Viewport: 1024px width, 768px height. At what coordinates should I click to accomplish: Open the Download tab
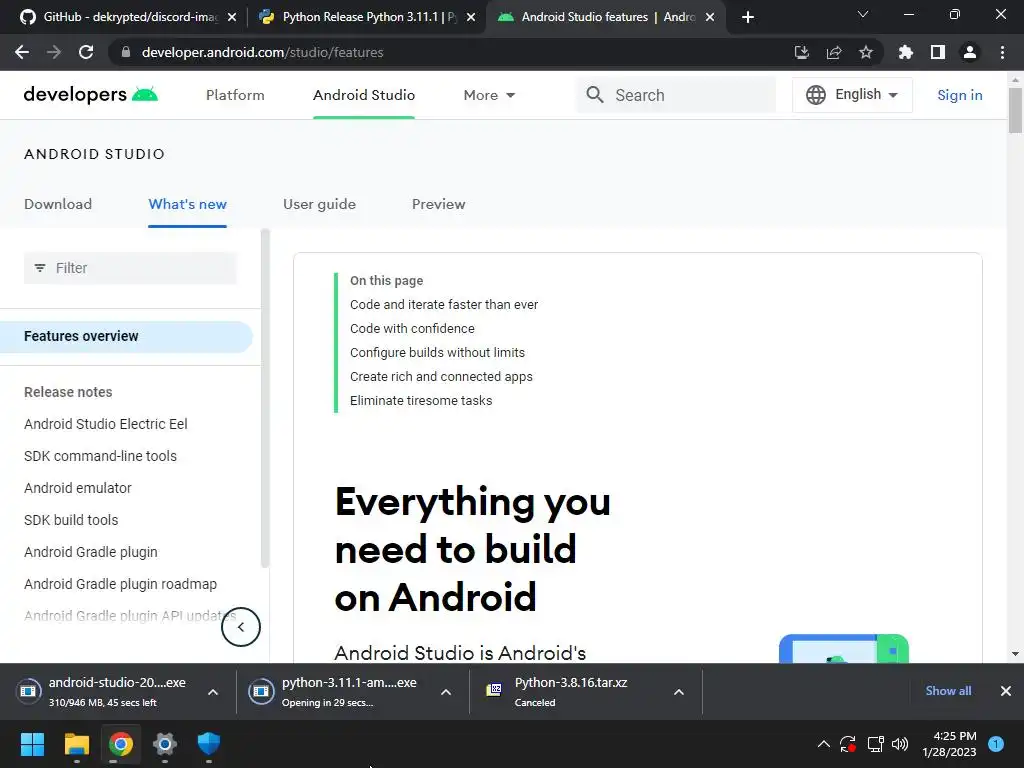point(58,204)
